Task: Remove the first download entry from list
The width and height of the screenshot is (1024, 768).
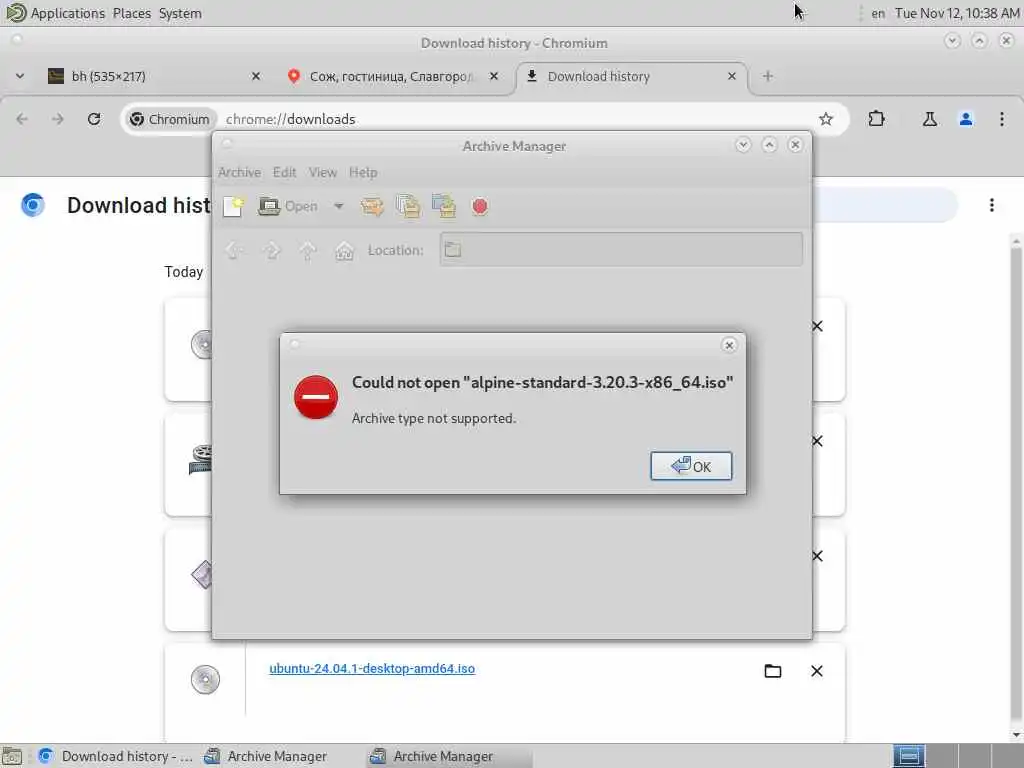Action: click(x=817, y=326)
